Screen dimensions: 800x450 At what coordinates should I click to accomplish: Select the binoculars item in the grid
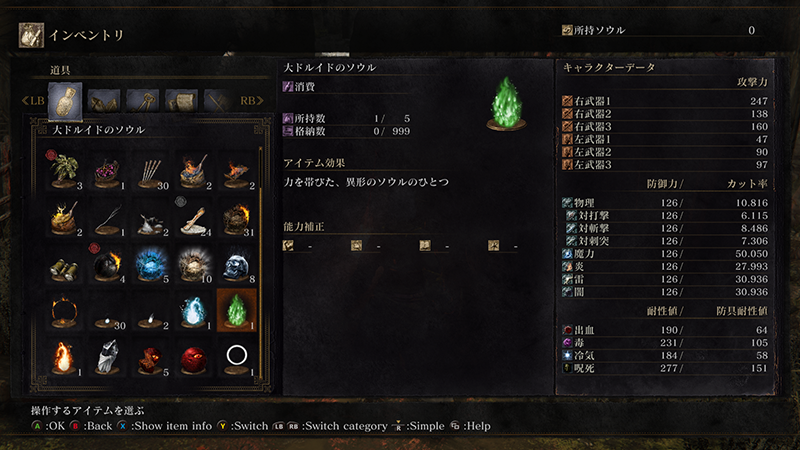tap(64, 264)
